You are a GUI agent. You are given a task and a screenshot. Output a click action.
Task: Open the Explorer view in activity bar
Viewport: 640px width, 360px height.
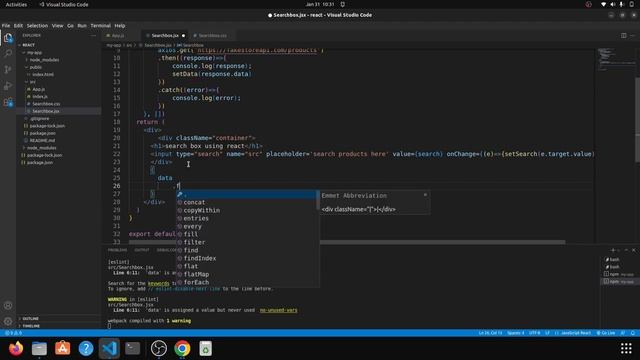pos(8,38)
